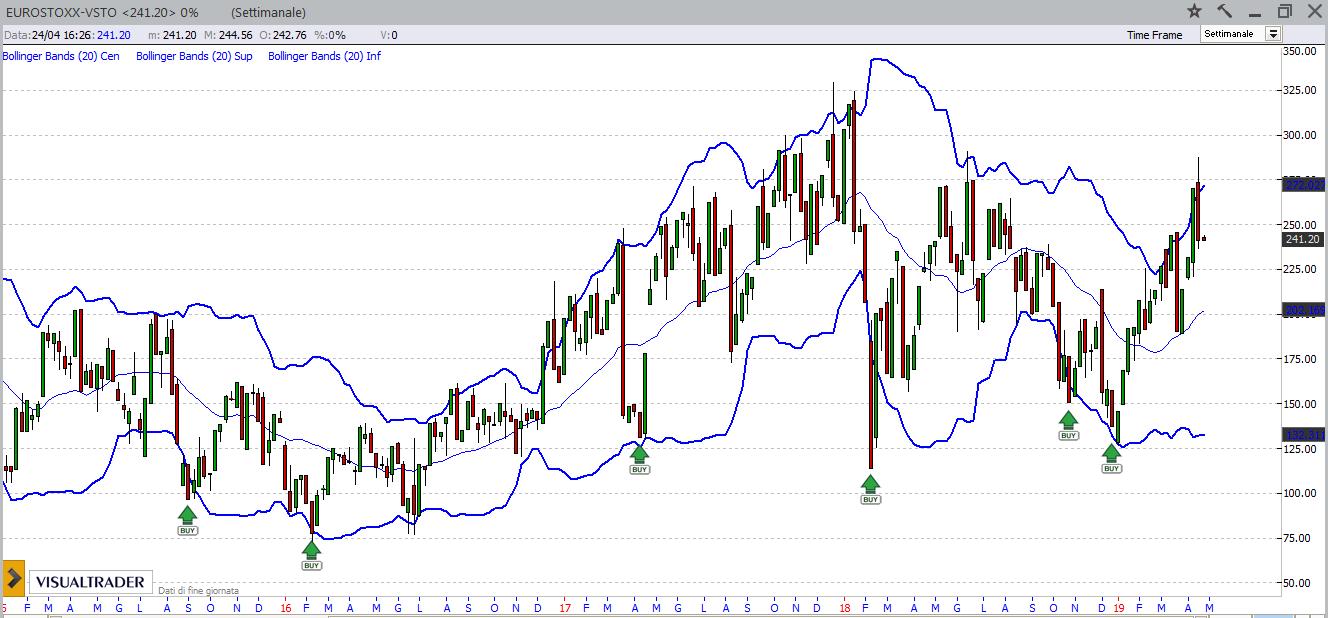This screenshot has width=1328, height=618.
Task: Select Bollinger Bands (20) Sup label
Action: [194, 56]
